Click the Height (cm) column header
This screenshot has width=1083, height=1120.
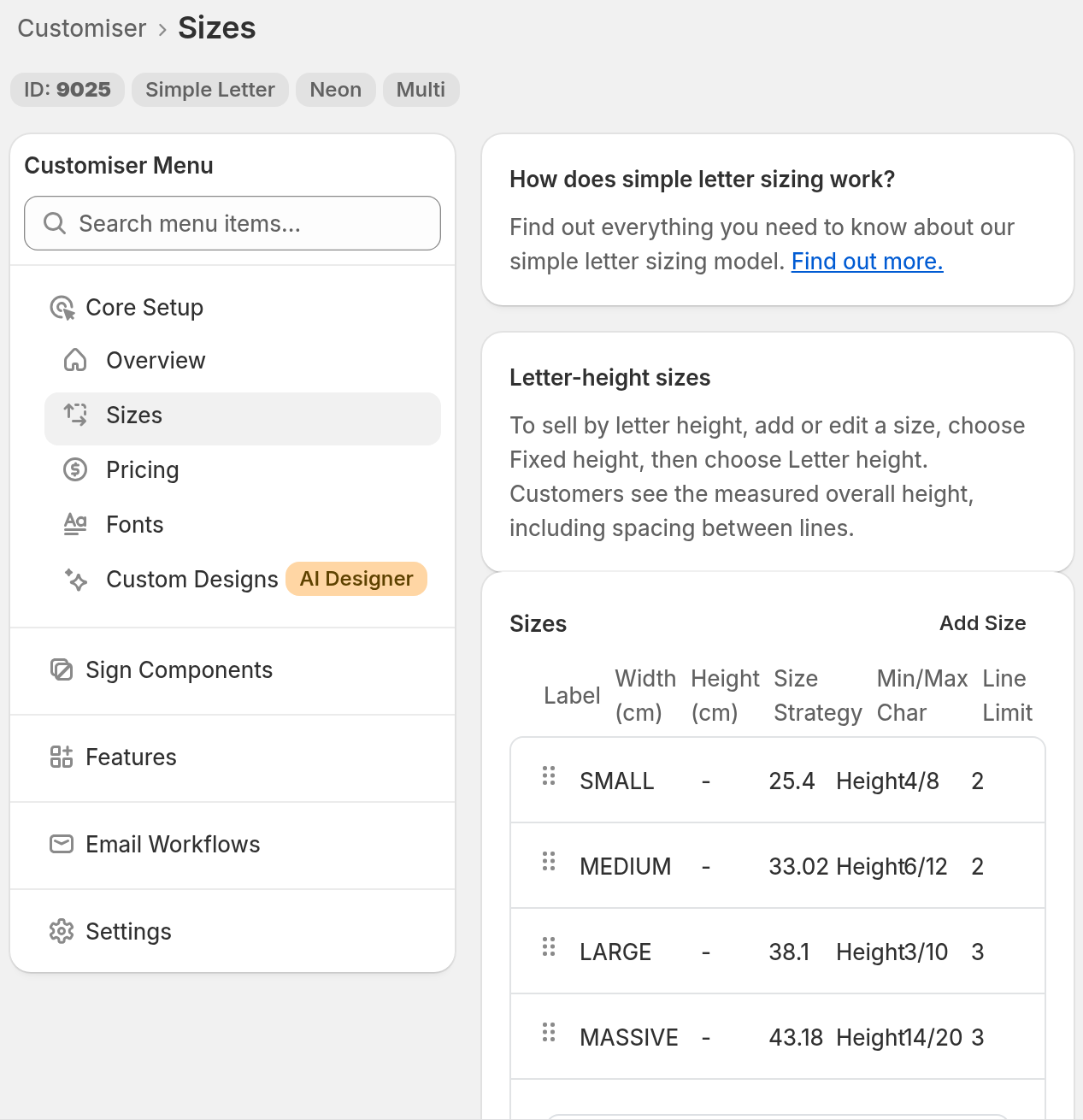(725, 695)
